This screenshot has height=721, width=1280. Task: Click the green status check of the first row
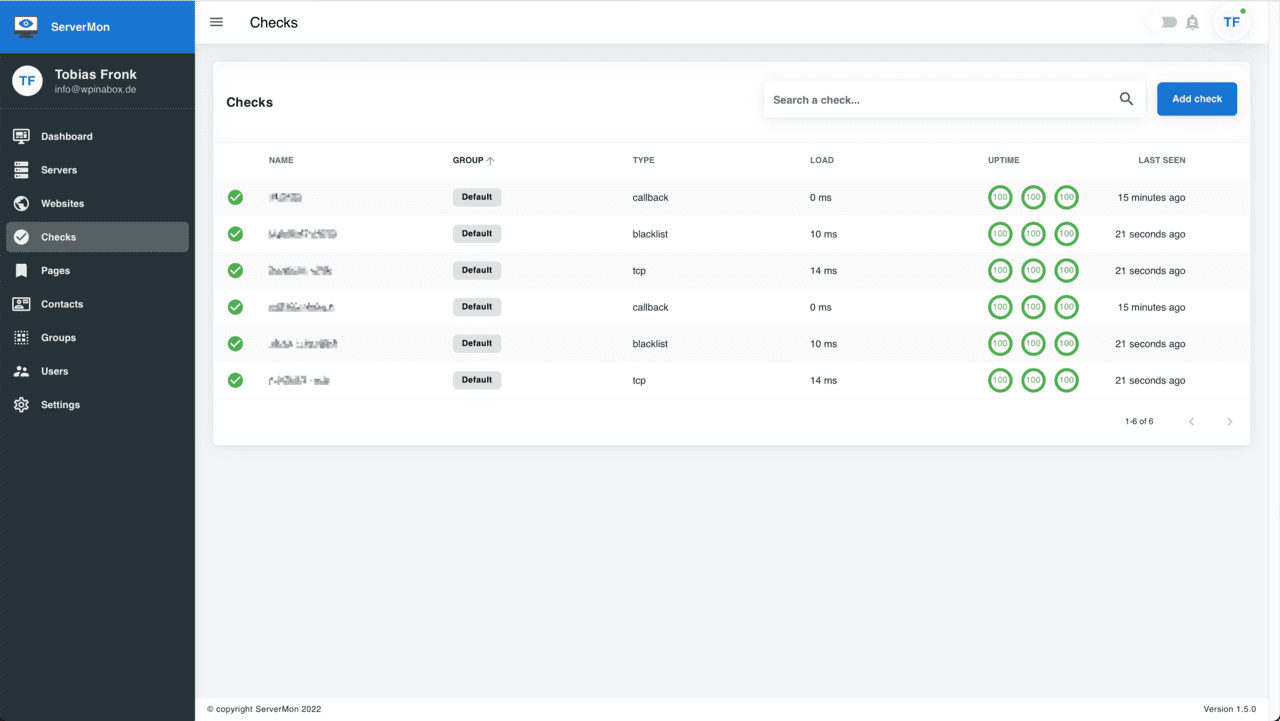(235, 197)
